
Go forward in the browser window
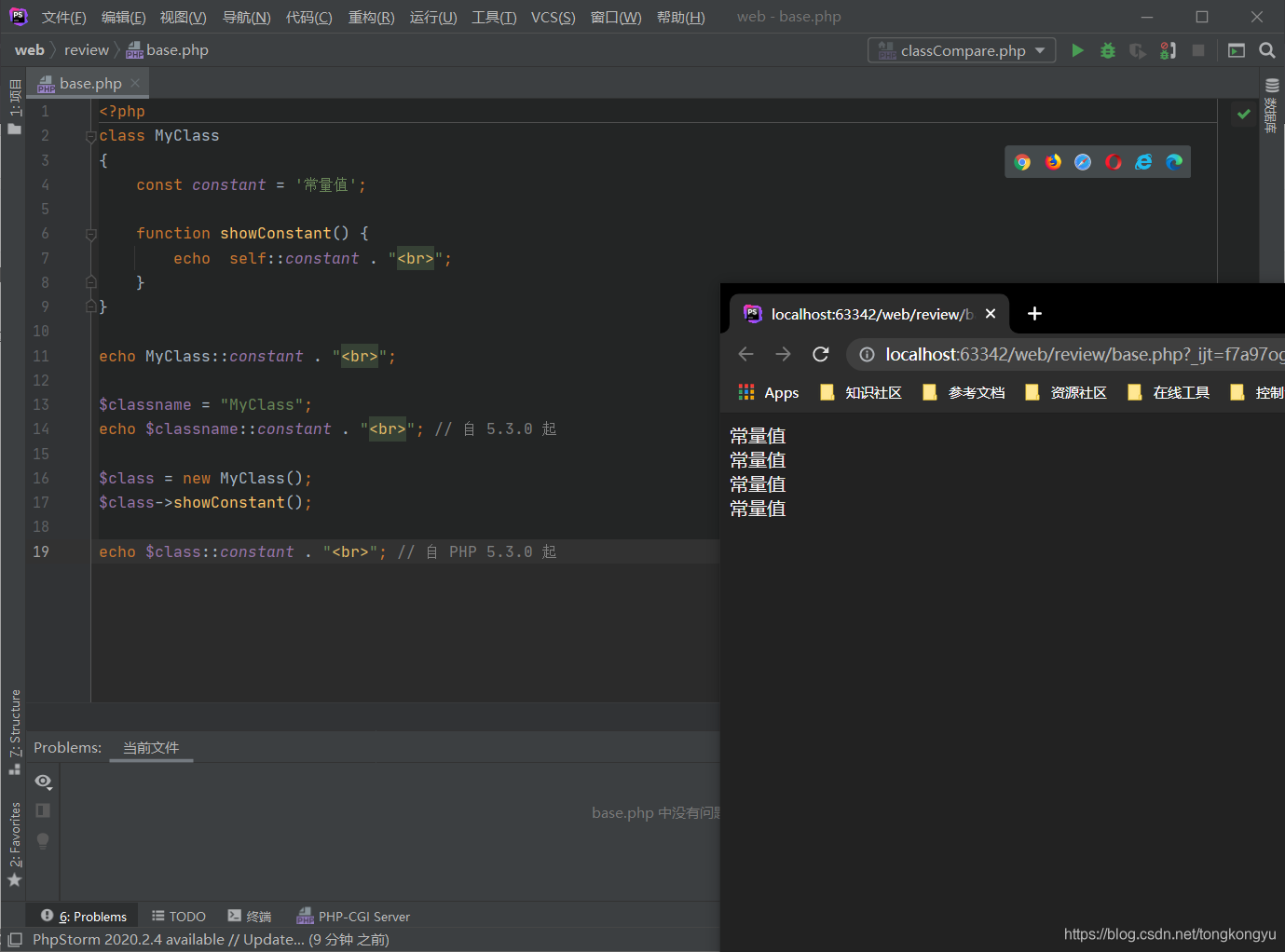point(783,354)
